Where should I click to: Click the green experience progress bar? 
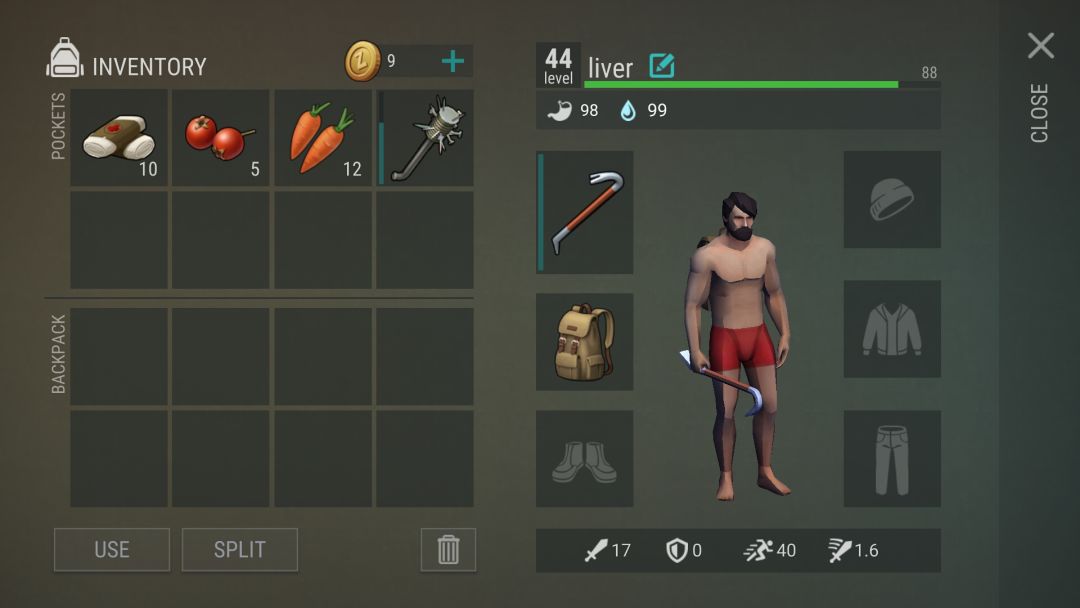pos(762,85)
